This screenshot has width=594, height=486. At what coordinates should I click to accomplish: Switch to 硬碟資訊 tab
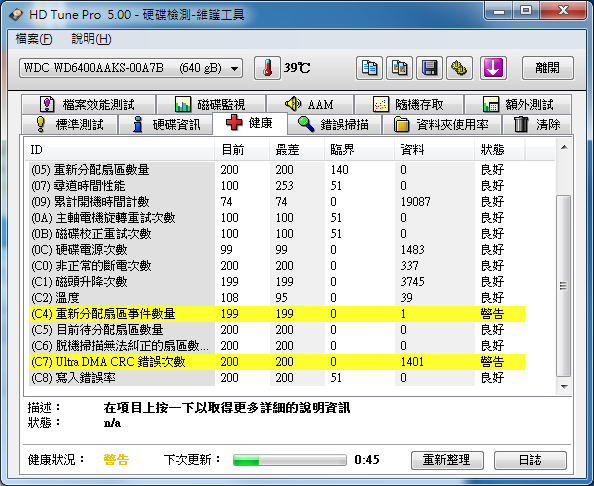coord(166,124)
